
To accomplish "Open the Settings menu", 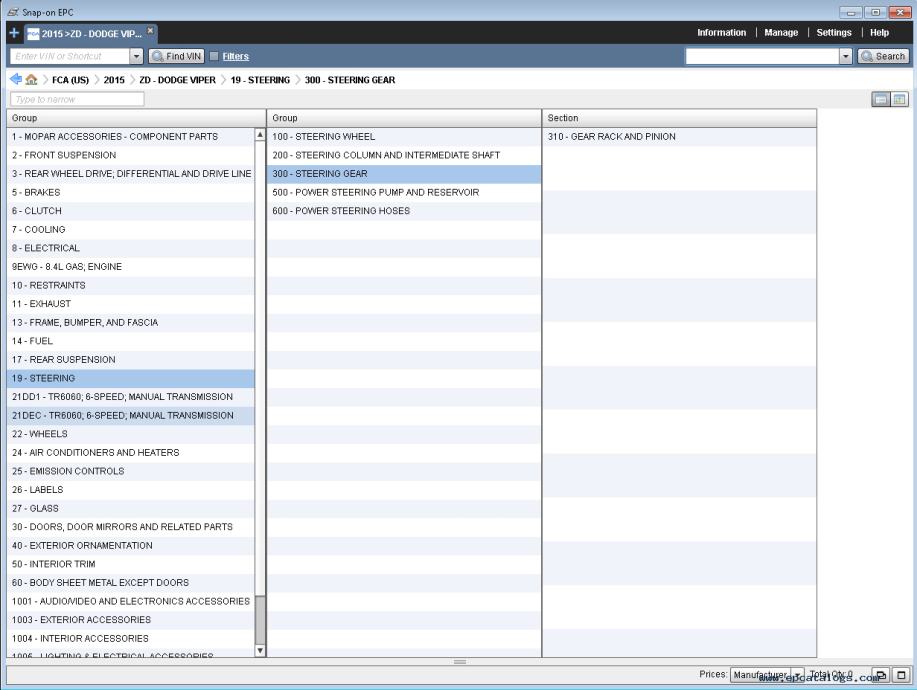I will click(833, 33).
